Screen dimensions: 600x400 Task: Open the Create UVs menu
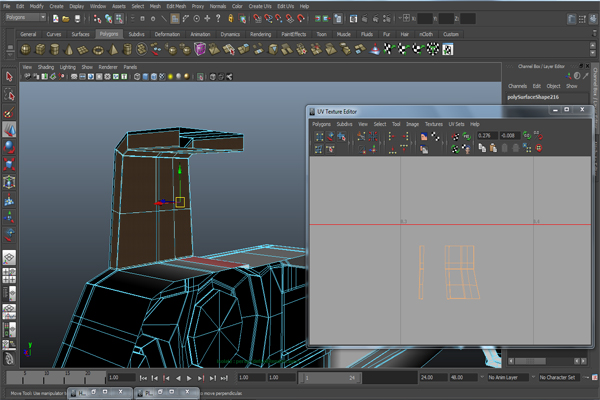click(x=260, y=6)
